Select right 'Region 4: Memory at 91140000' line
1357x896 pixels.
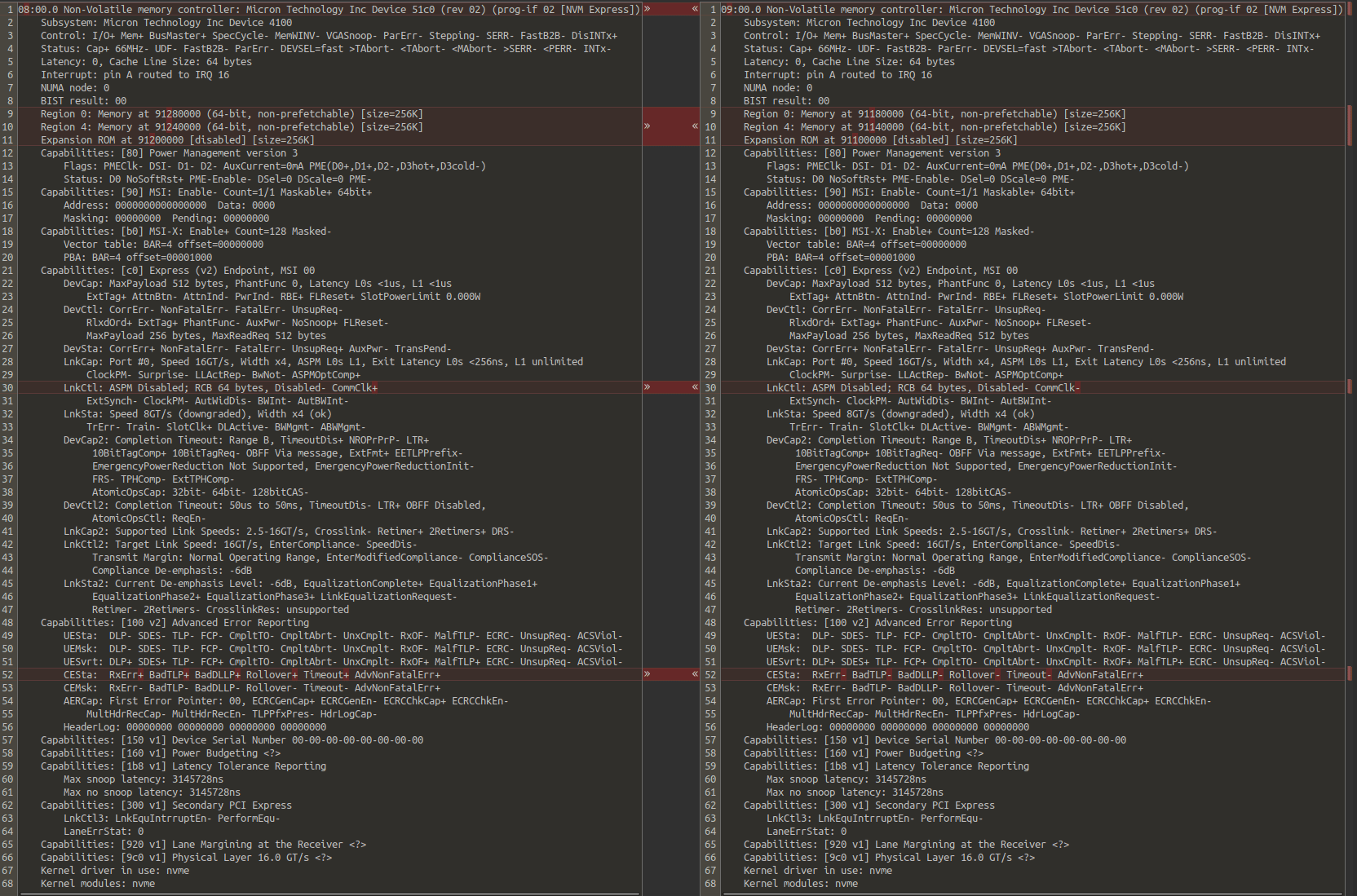[935, 126]
